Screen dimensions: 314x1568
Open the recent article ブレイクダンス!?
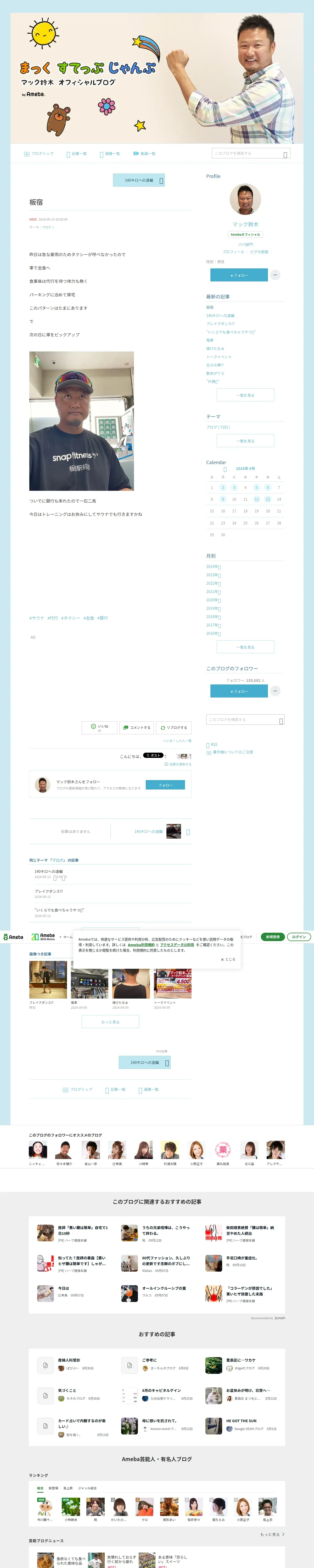point(220,323)
